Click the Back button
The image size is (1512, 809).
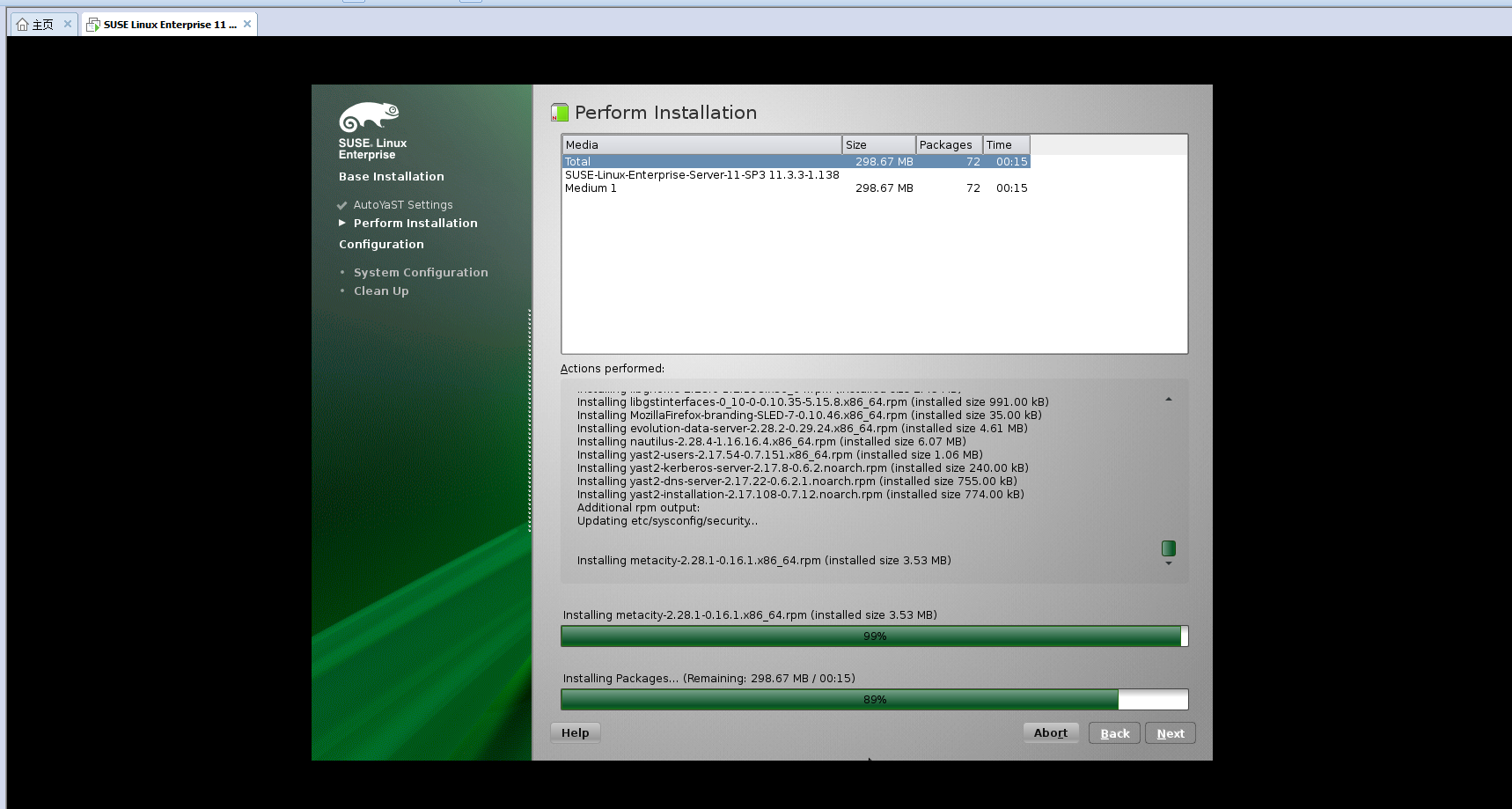coord(1115,733)
